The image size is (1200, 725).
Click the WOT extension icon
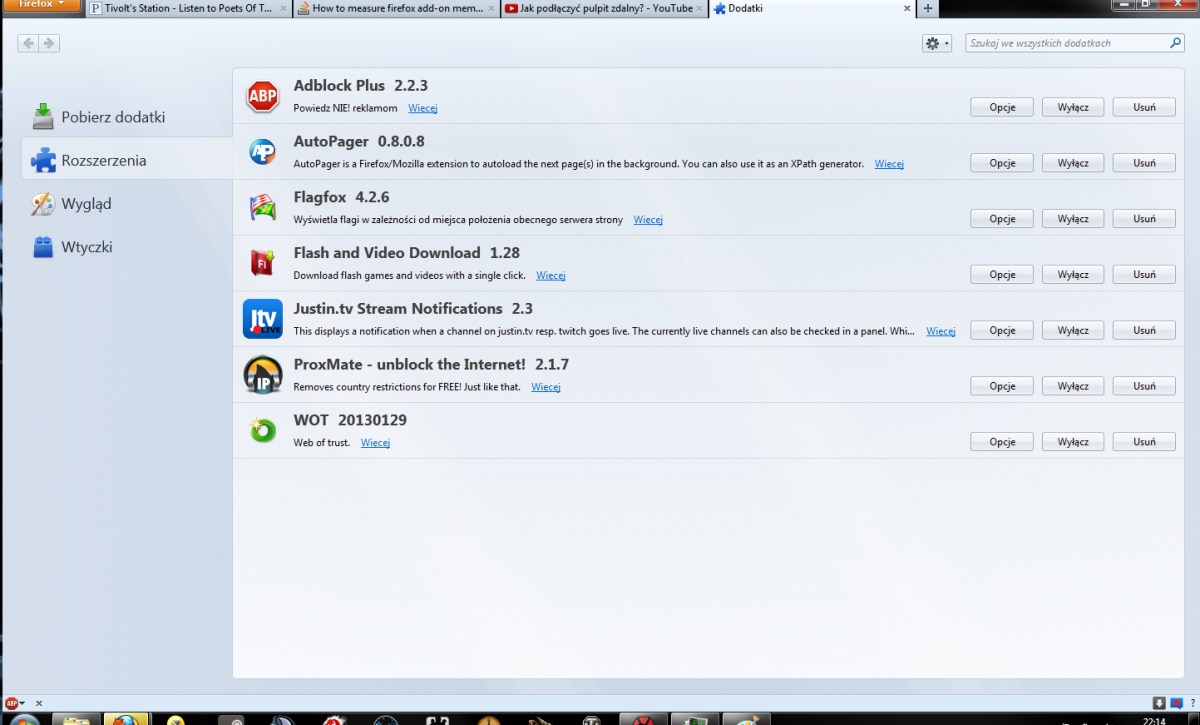point(262,431)
